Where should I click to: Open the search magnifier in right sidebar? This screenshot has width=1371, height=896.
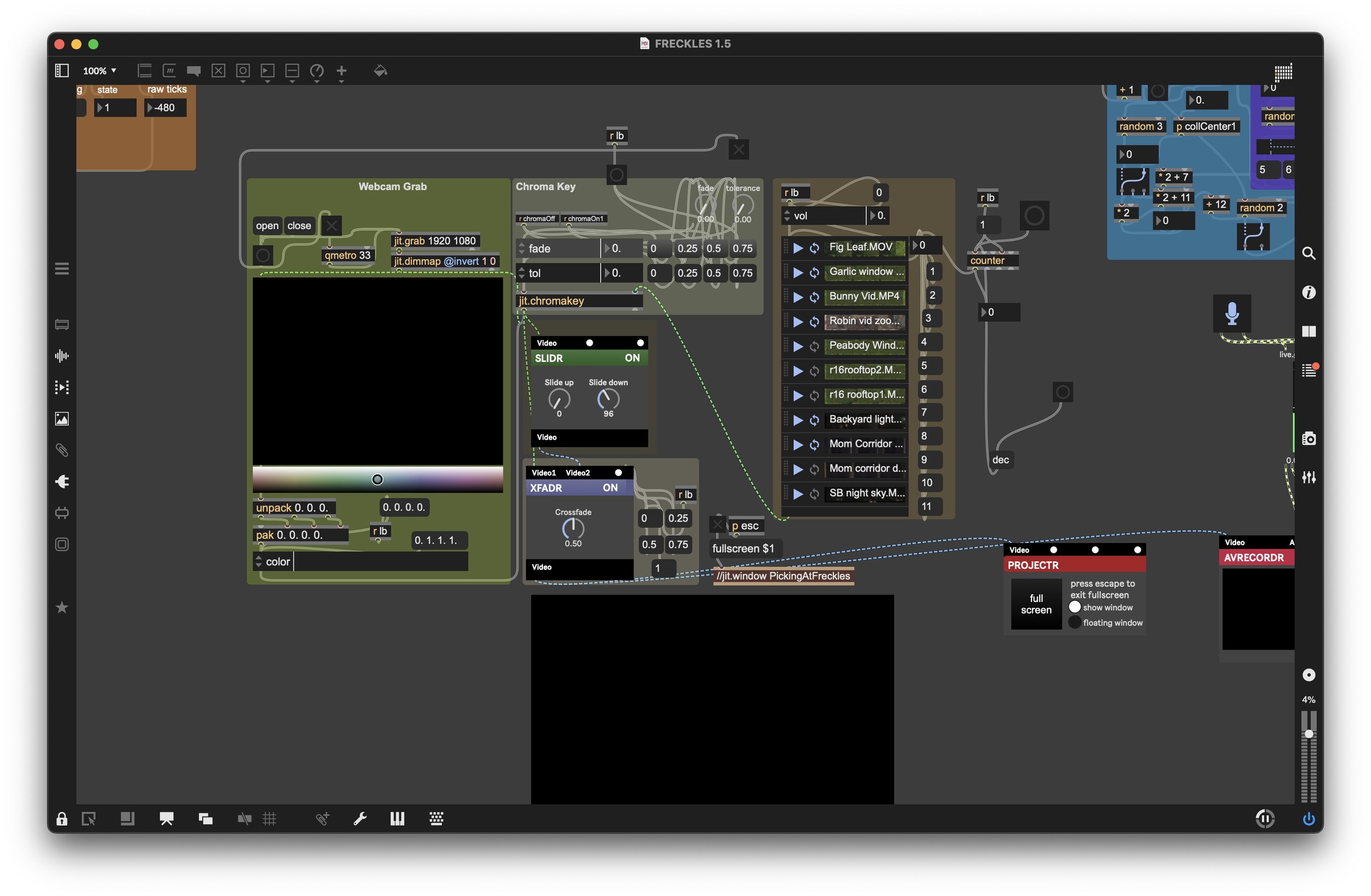click(1309, 253)
